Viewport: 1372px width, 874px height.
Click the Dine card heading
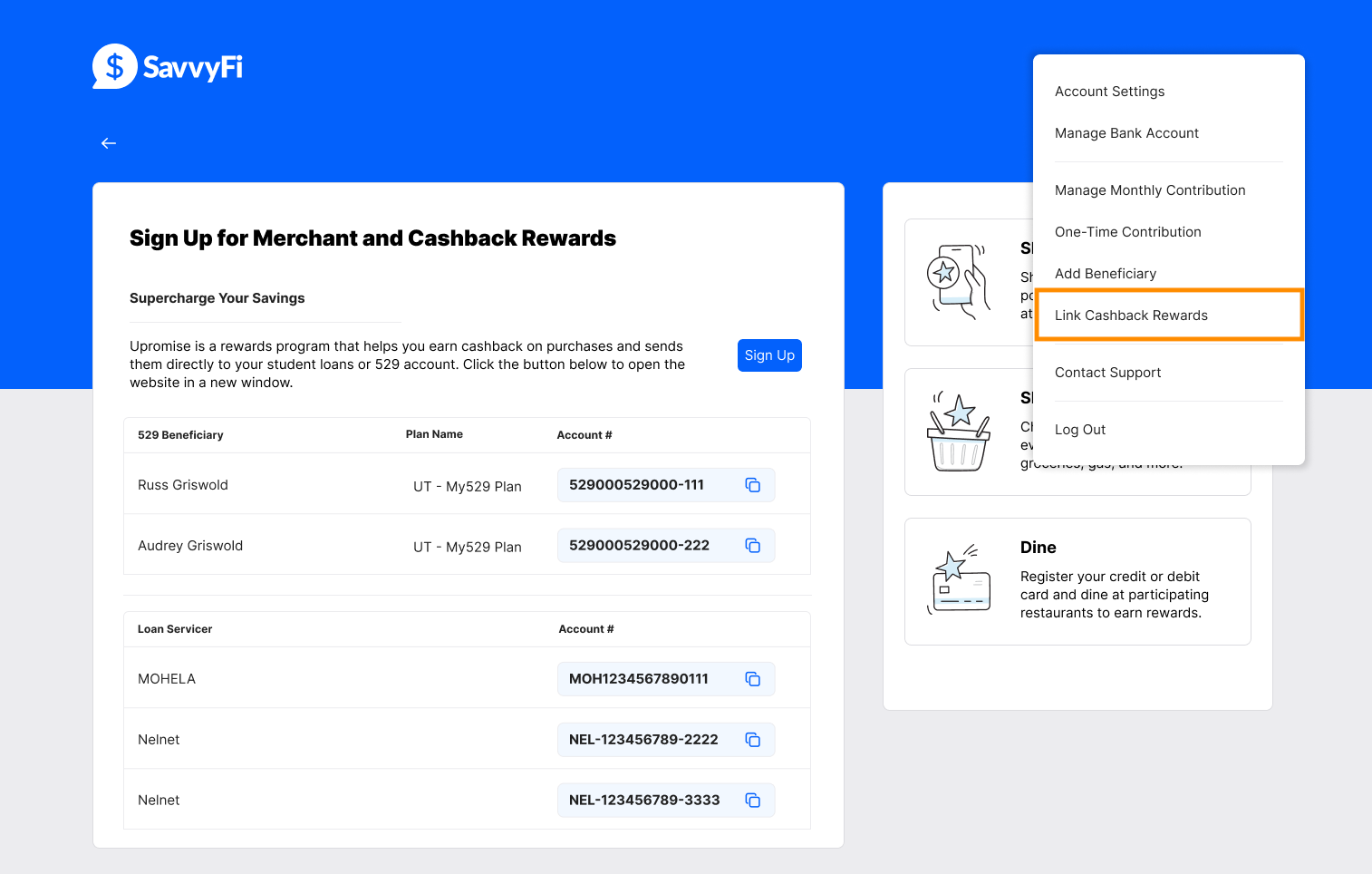coord(1038,548)
